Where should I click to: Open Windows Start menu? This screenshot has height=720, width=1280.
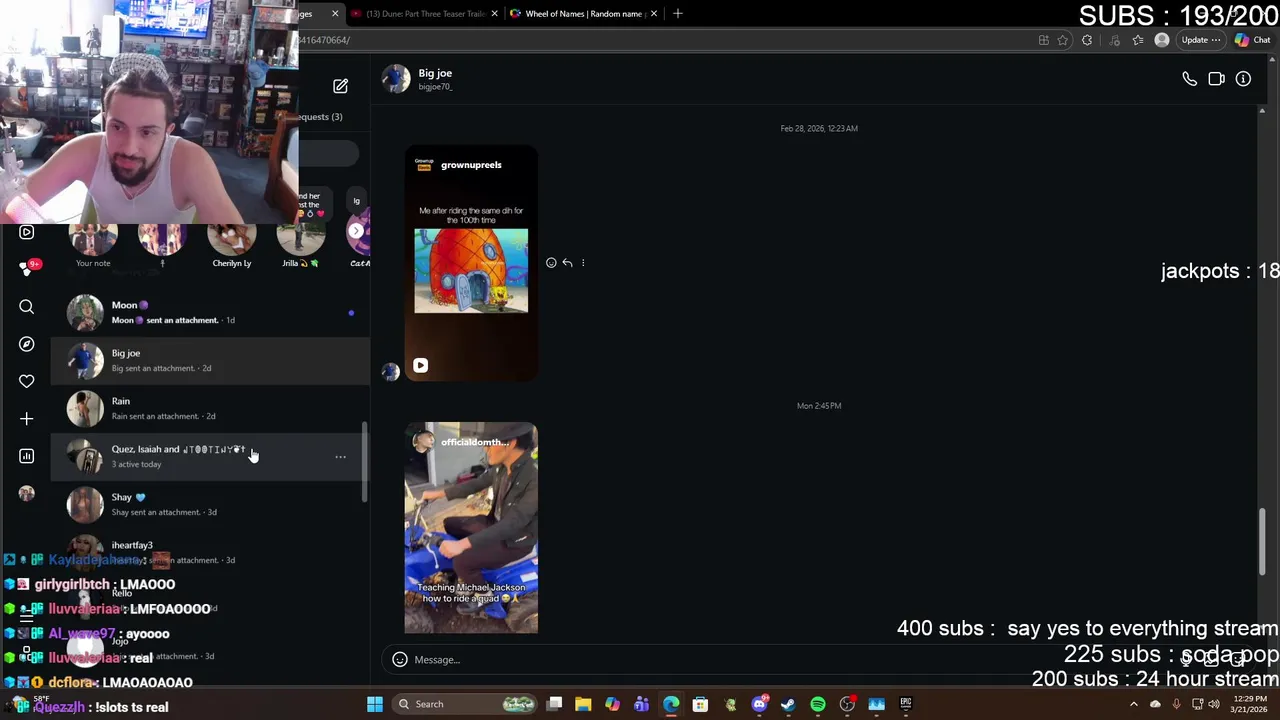pyautogui.click(x=375, y=704)
